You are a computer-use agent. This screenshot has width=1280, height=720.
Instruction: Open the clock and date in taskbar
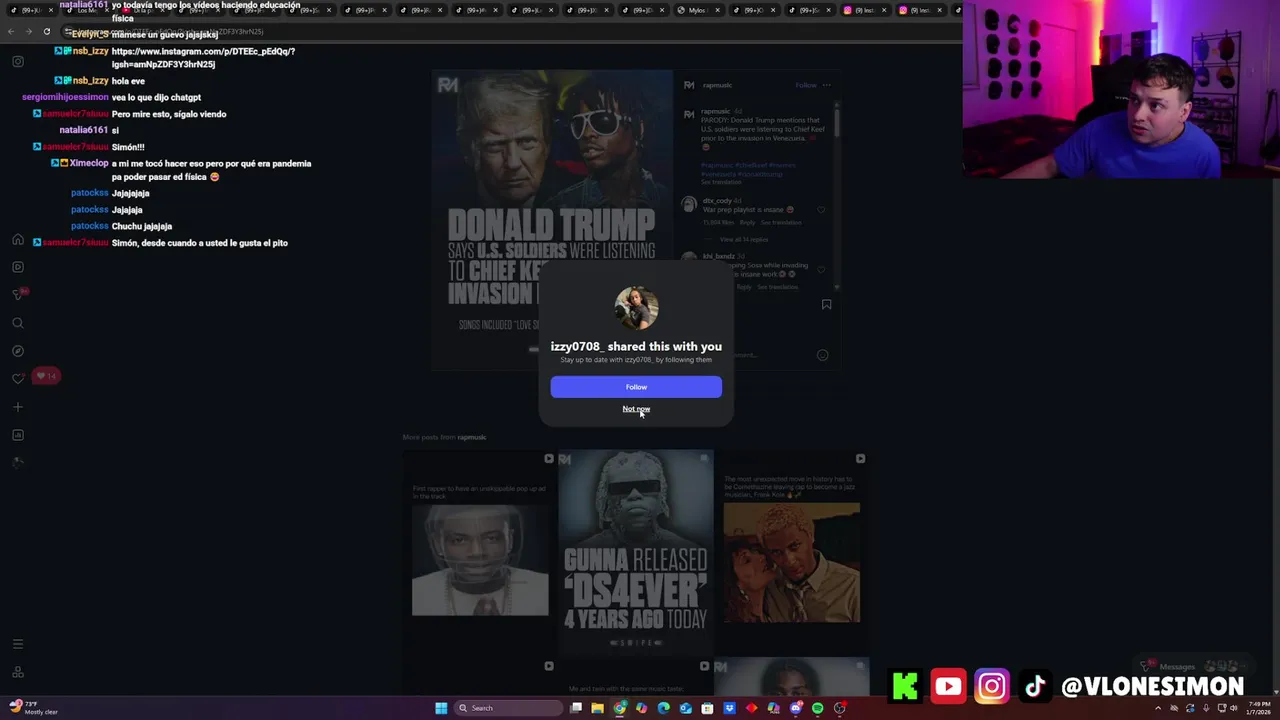point(1257,708)
